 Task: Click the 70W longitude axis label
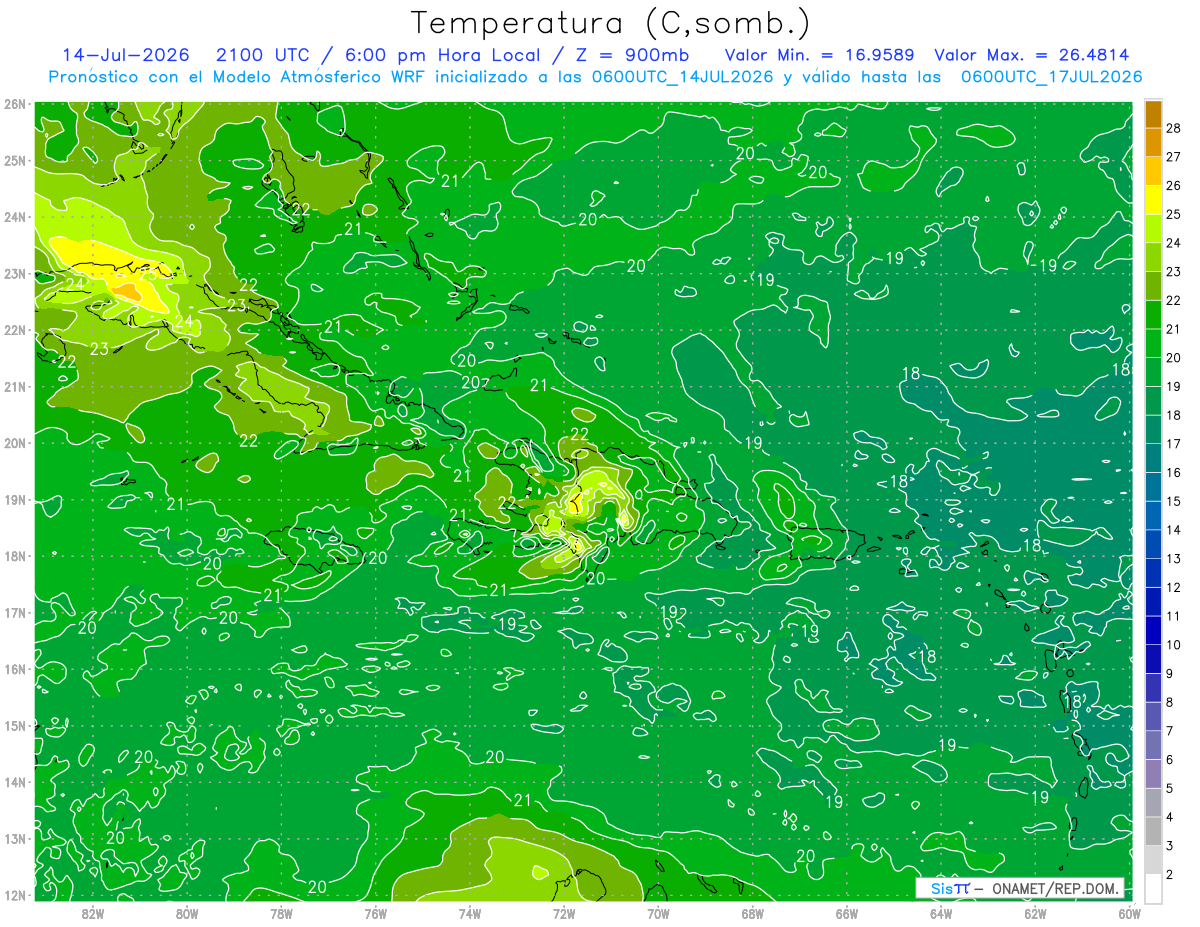(658, 913)
